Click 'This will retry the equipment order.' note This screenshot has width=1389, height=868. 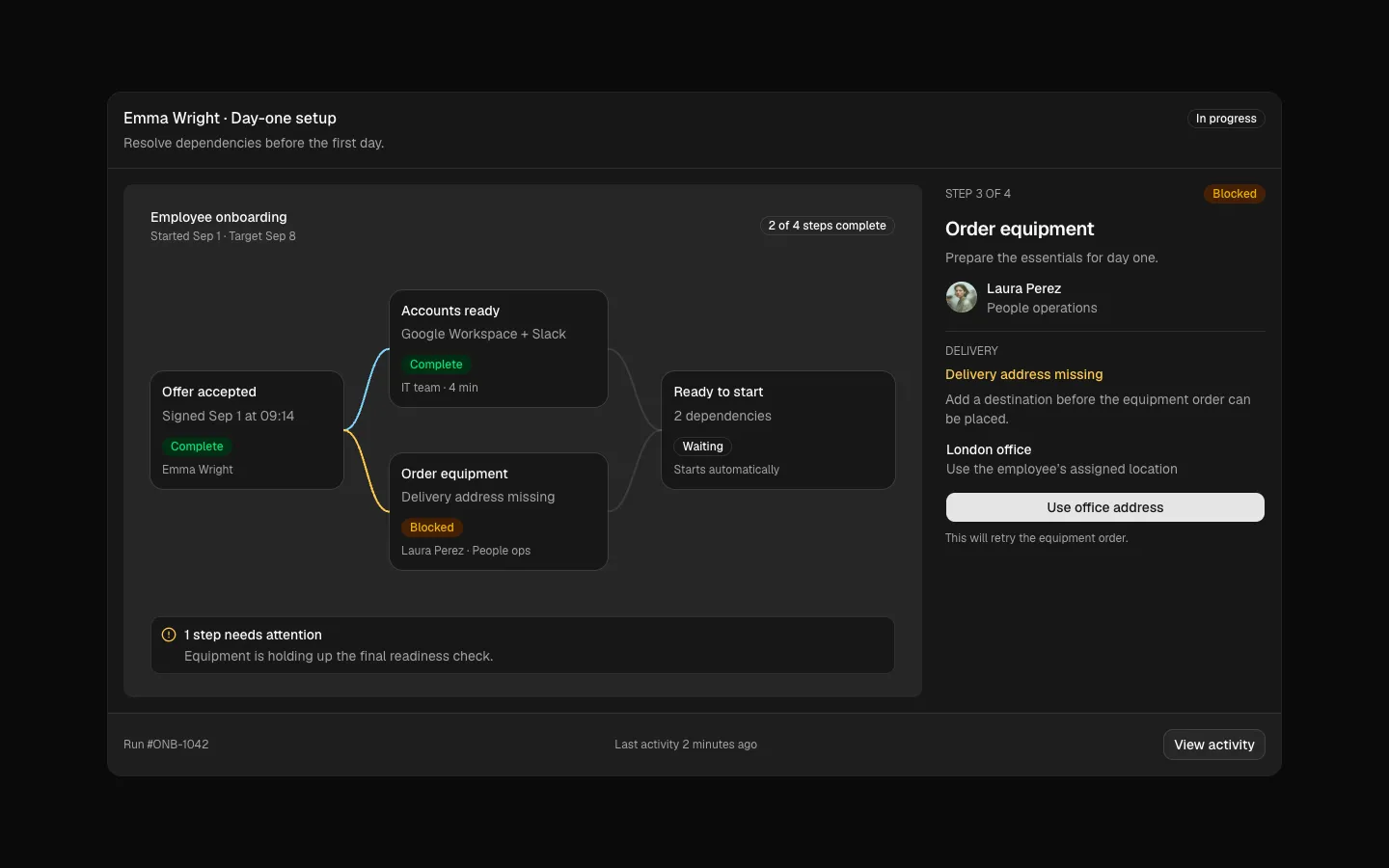(1037, 538)
